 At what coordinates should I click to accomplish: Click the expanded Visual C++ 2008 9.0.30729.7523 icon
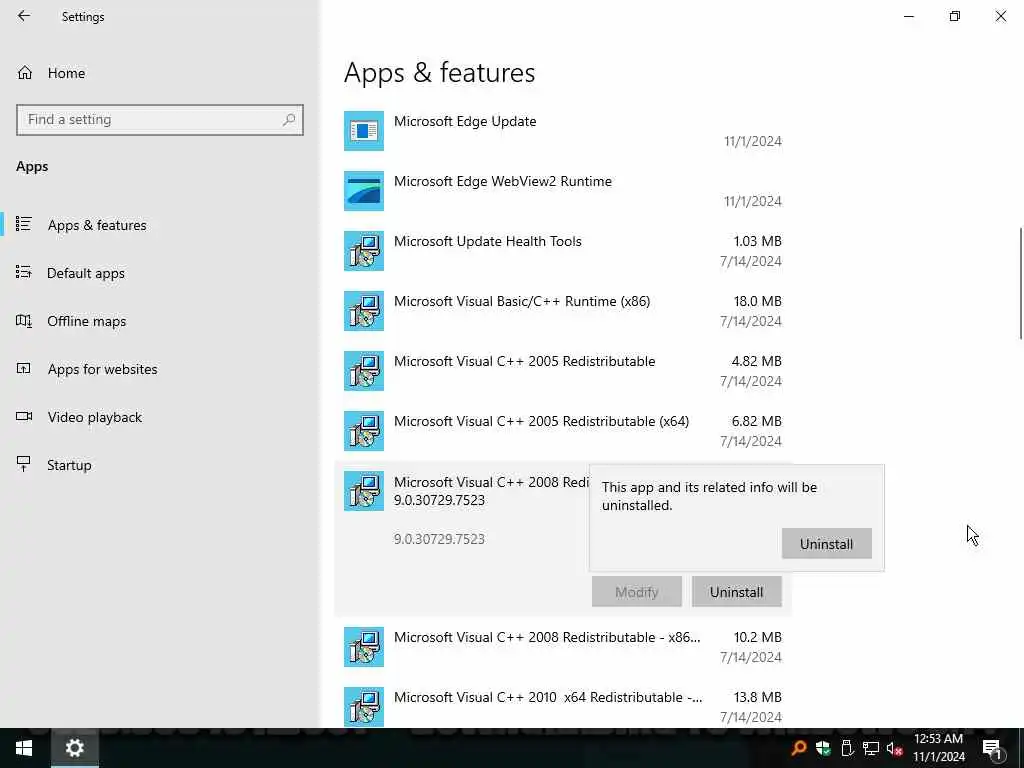(364, 491)
